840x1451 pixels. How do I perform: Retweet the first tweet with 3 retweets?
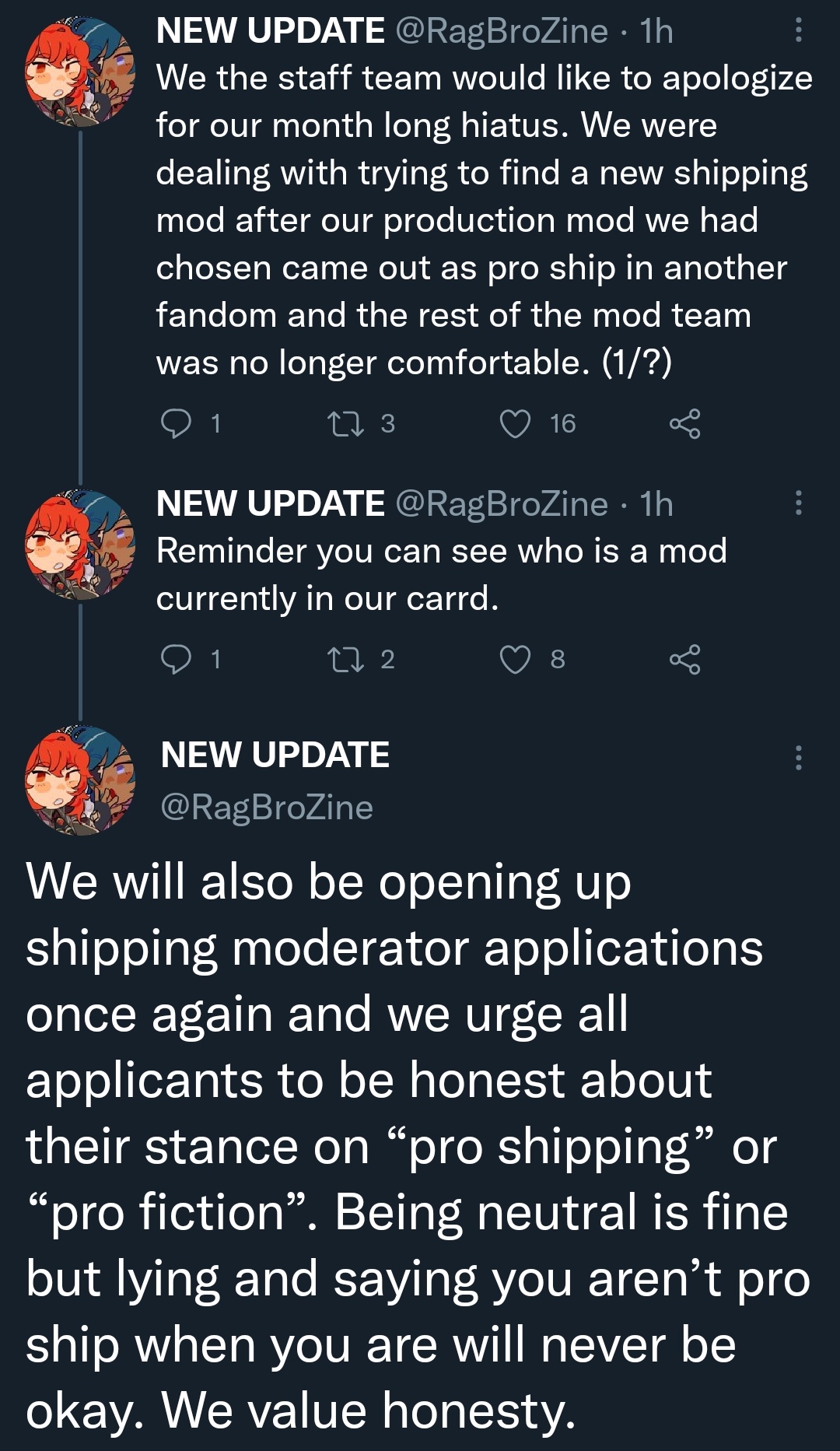[345, 424]
